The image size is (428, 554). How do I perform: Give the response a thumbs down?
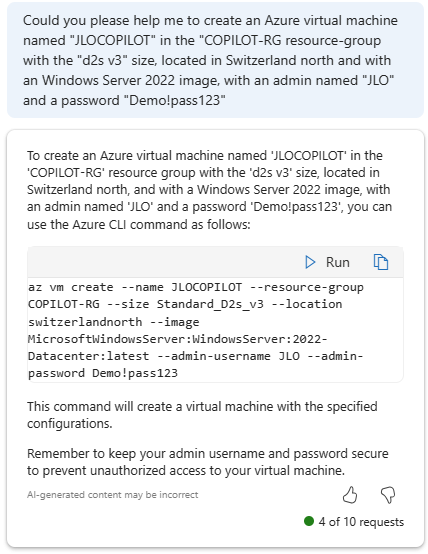click(x=388, y=494)
